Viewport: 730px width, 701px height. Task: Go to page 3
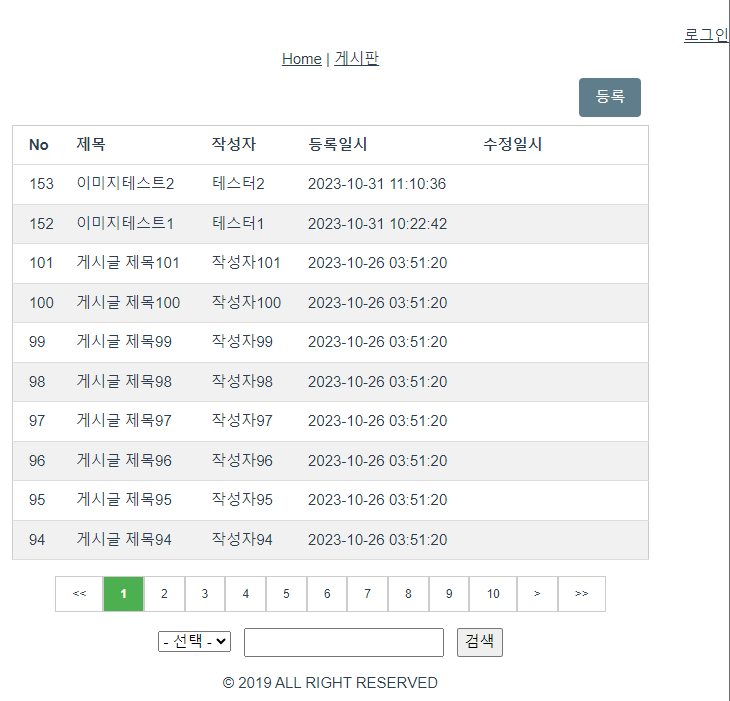(205, 594)
